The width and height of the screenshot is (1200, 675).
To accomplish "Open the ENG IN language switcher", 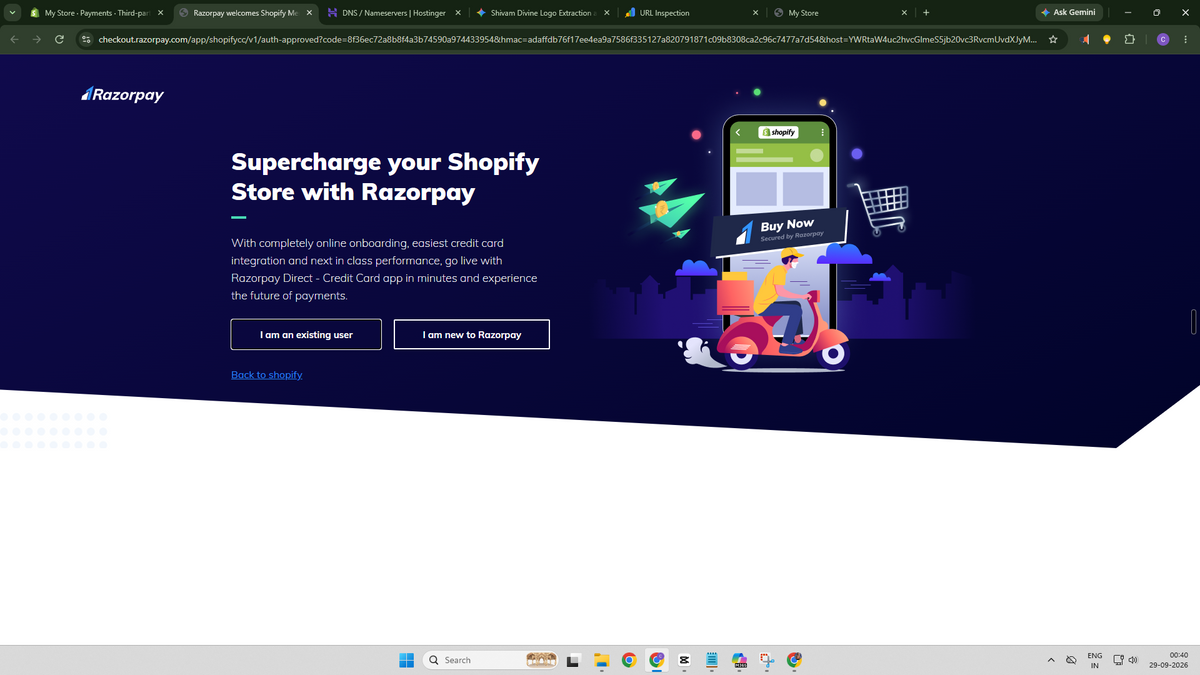I will coord(1095,660).
